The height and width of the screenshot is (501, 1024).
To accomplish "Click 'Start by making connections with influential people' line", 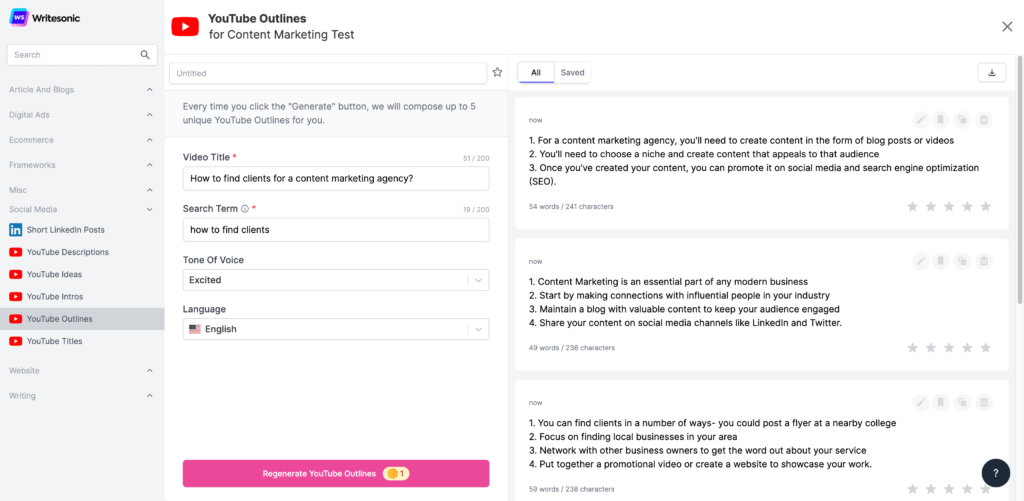I will pyautogui.click(x=679, y=295).
